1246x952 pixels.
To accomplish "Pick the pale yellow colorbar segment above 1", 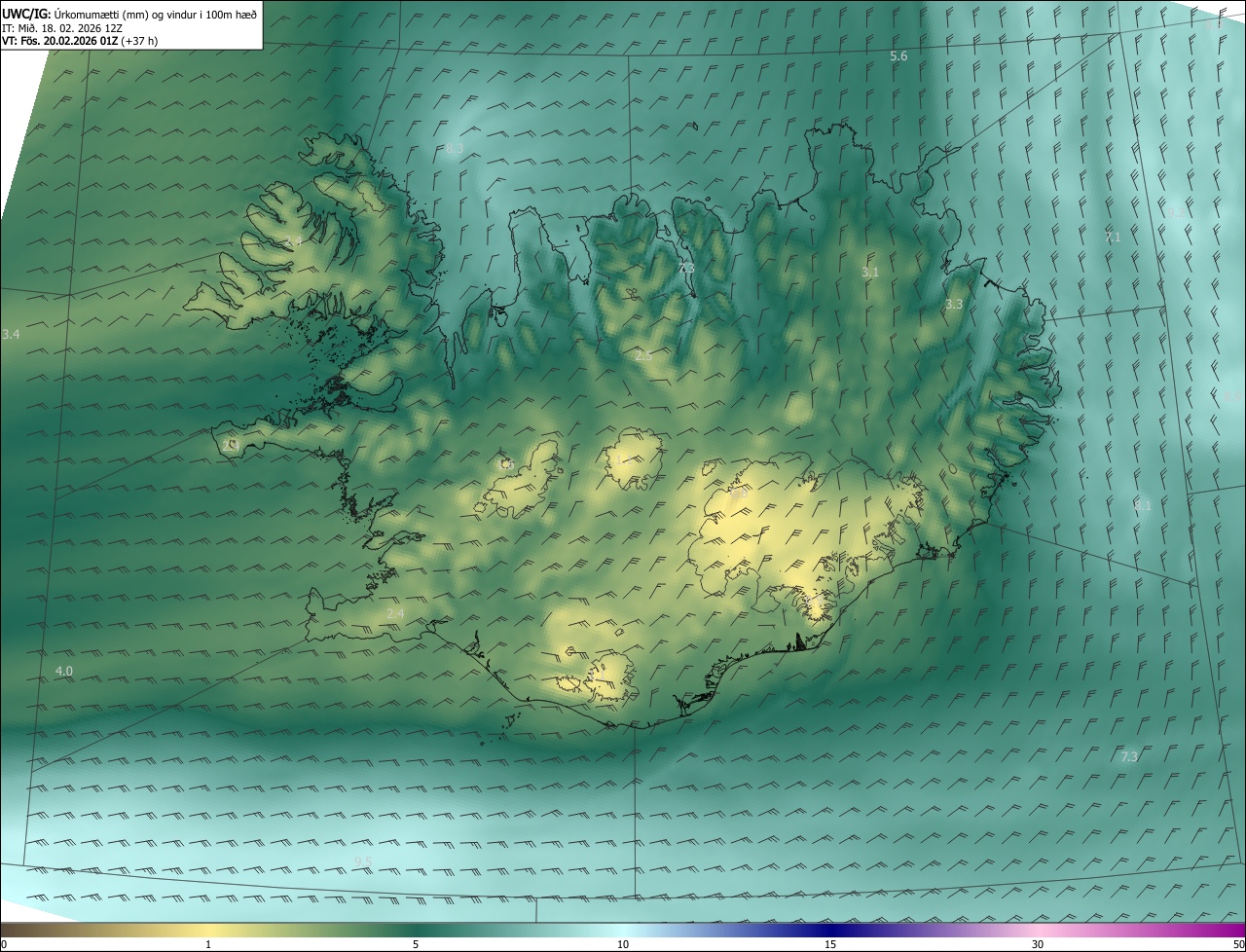I will coord(208,930).
